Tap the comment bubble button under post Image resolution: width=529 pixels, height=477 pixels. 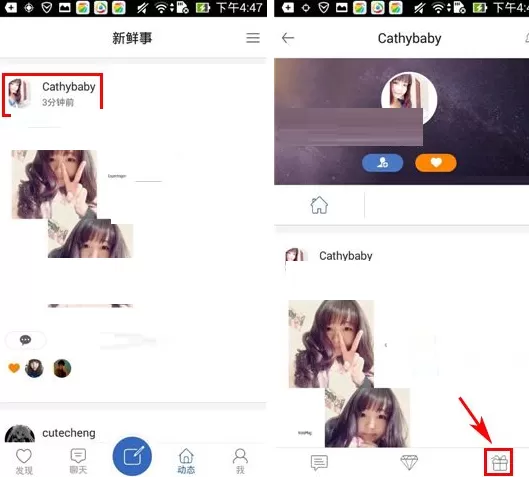point(26,340)
